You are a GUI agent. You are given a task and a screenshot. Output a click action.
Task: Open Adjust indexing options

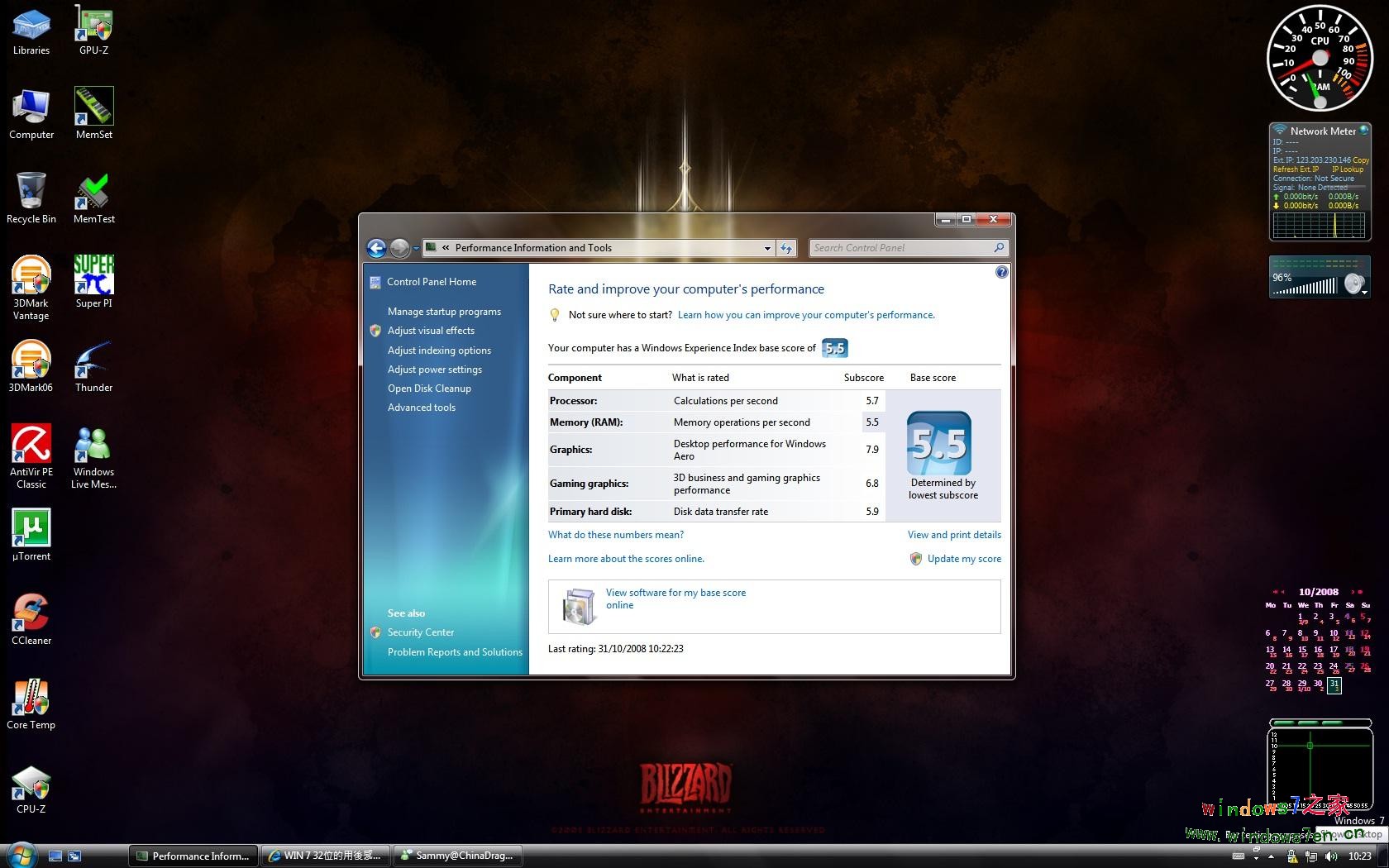(x=439, y=351)
